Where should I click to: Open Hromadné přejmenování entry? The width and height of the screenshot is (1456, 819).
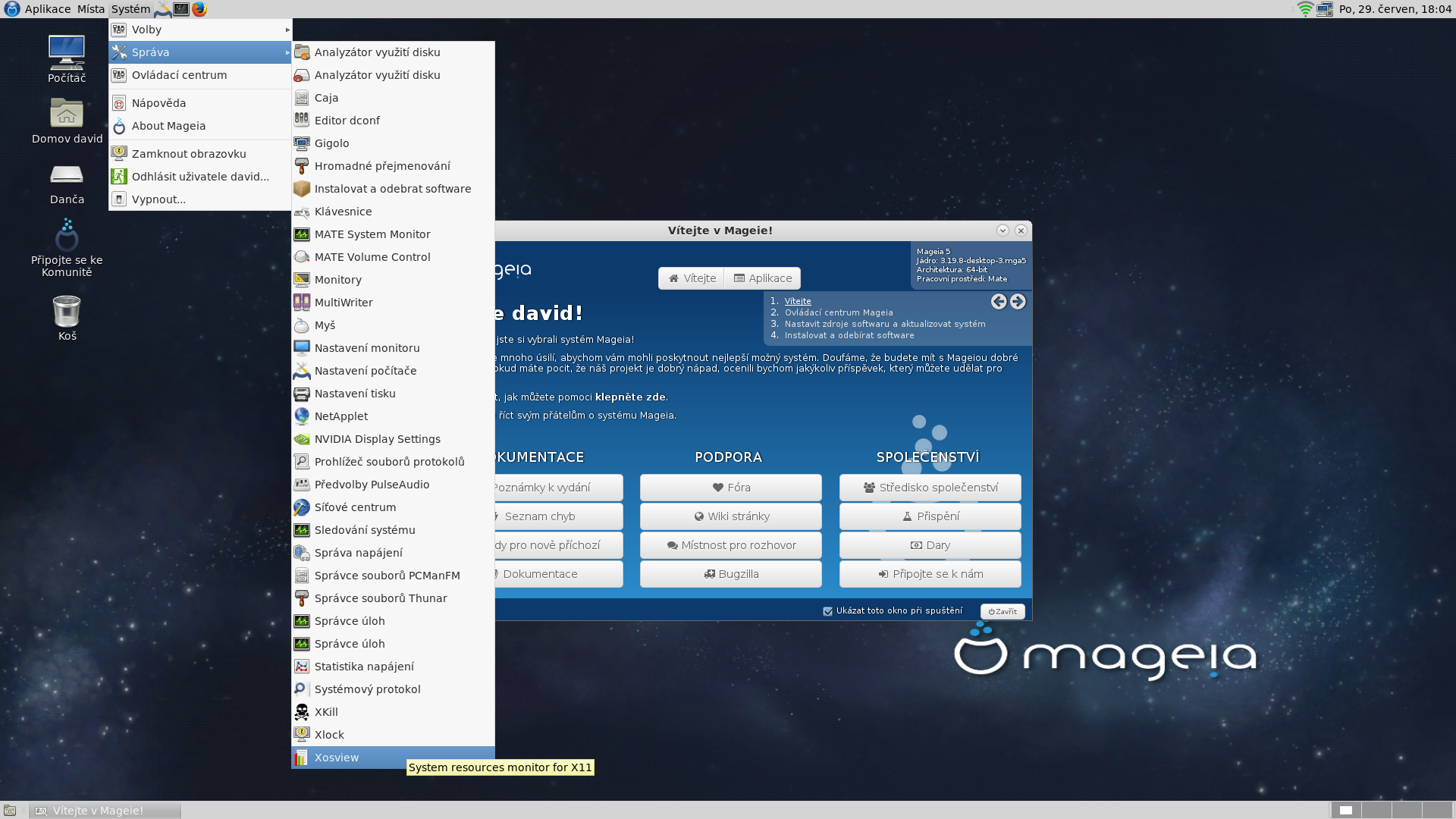[x=393, y=166]
